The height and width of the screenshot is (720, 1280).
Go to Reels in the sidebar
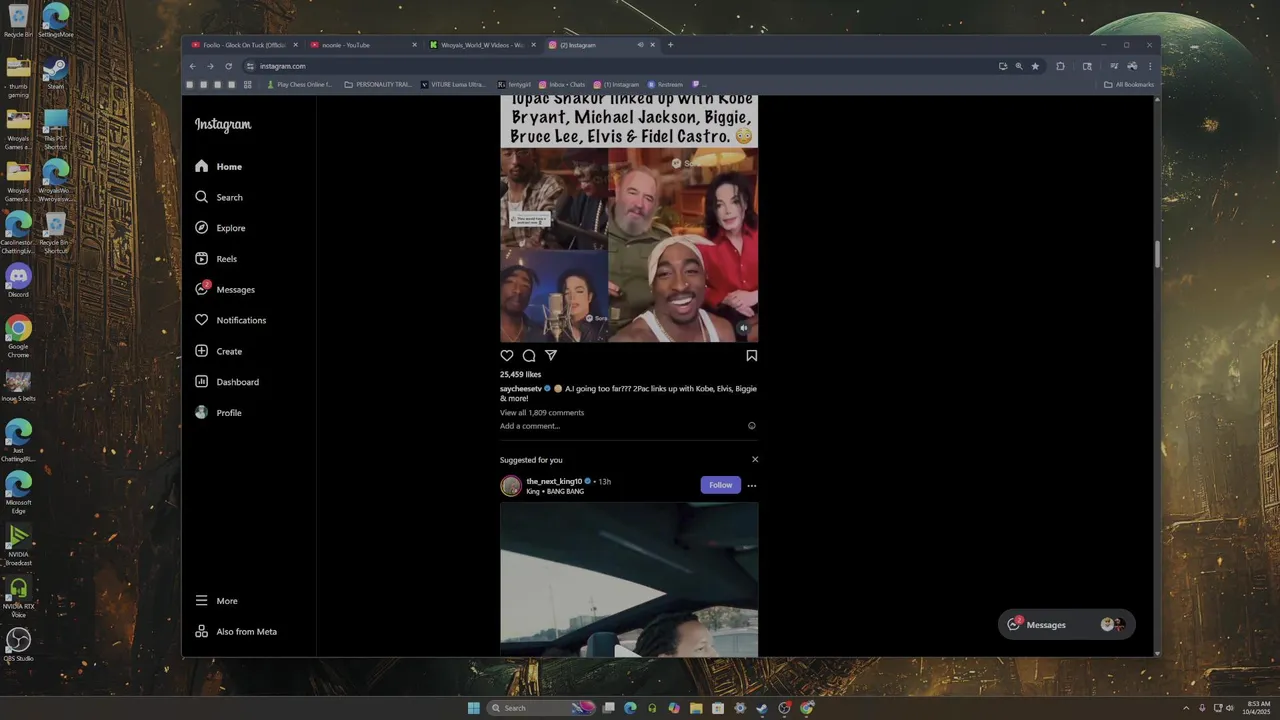click(x=216, y=259)
